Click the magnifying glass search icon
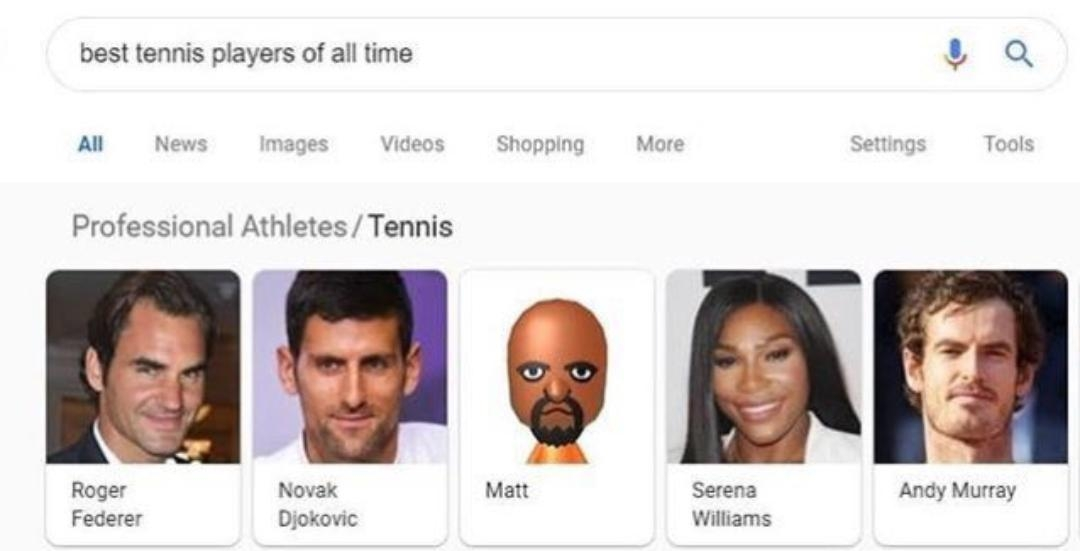 point(1018,54)
